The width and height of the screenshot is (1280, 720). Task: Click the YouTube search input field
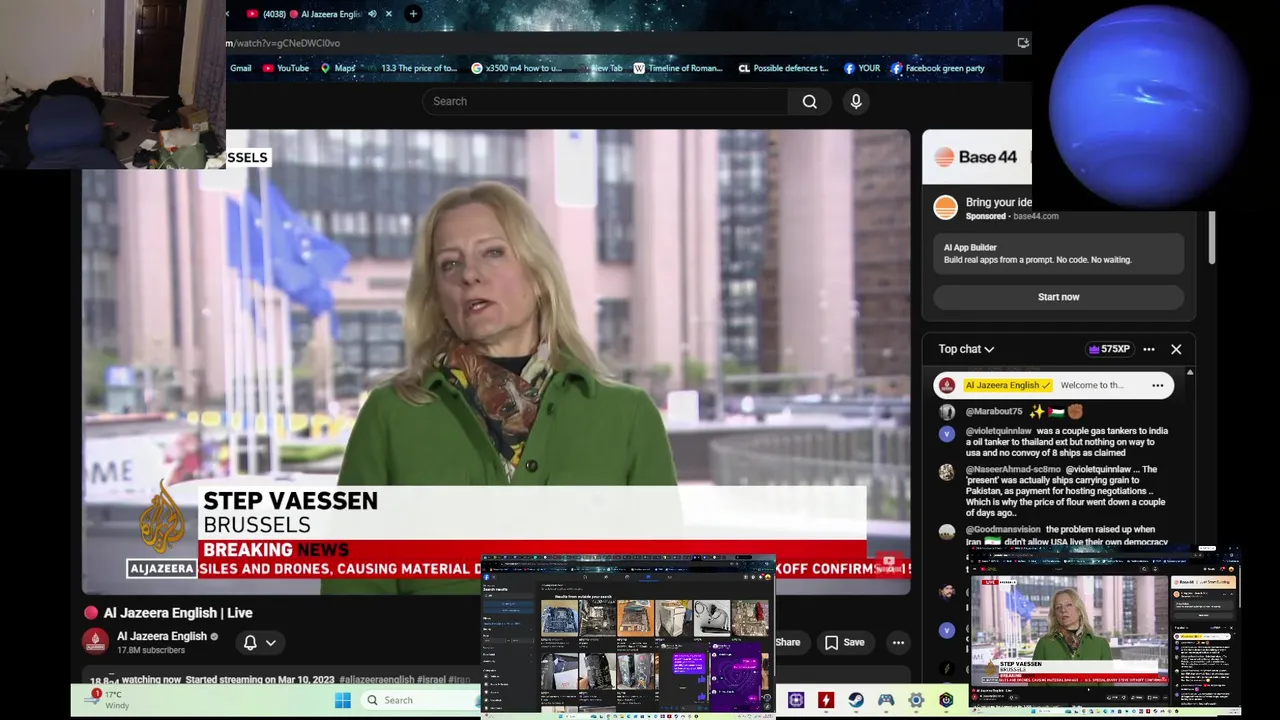(606, 101)
